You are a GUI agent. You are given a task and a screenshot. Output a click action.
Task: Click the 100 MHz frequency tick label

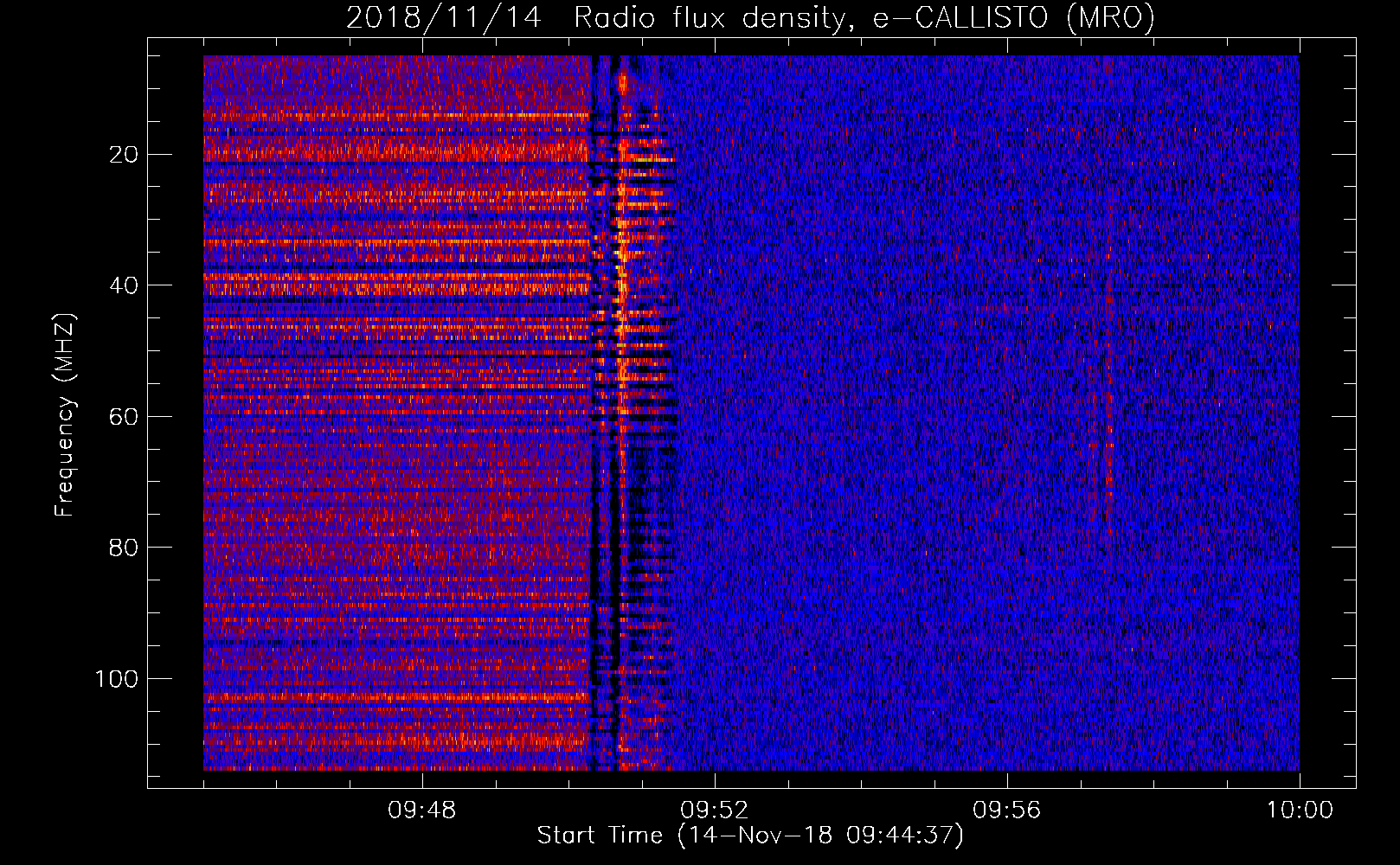117,679
